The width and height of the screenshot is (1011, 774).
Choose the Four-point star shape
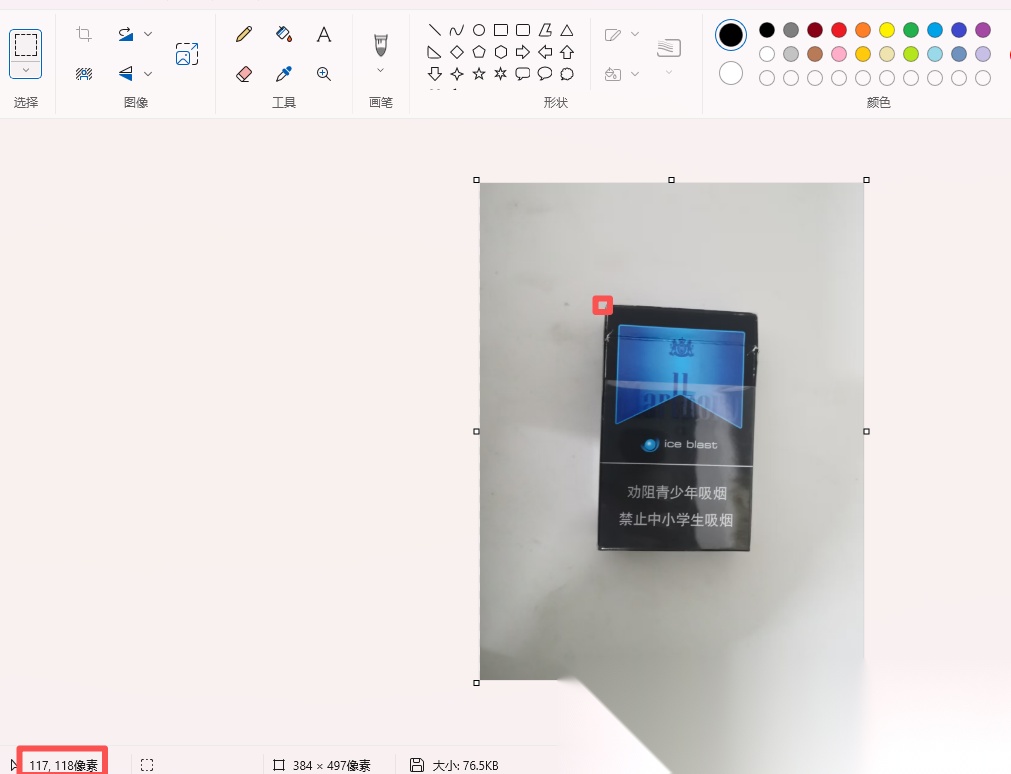[456, 74]
